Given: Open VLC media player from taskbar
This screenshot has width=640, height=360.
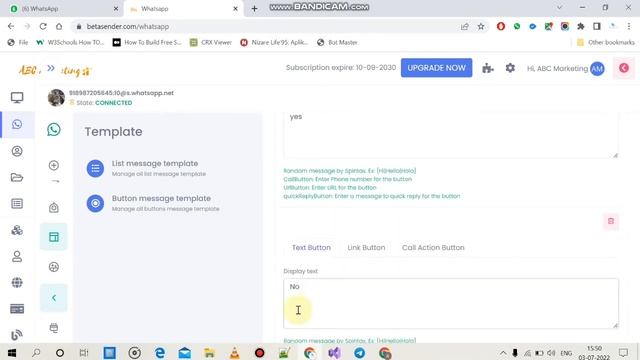Looking at the screenshot, I should tap(234, 353).
